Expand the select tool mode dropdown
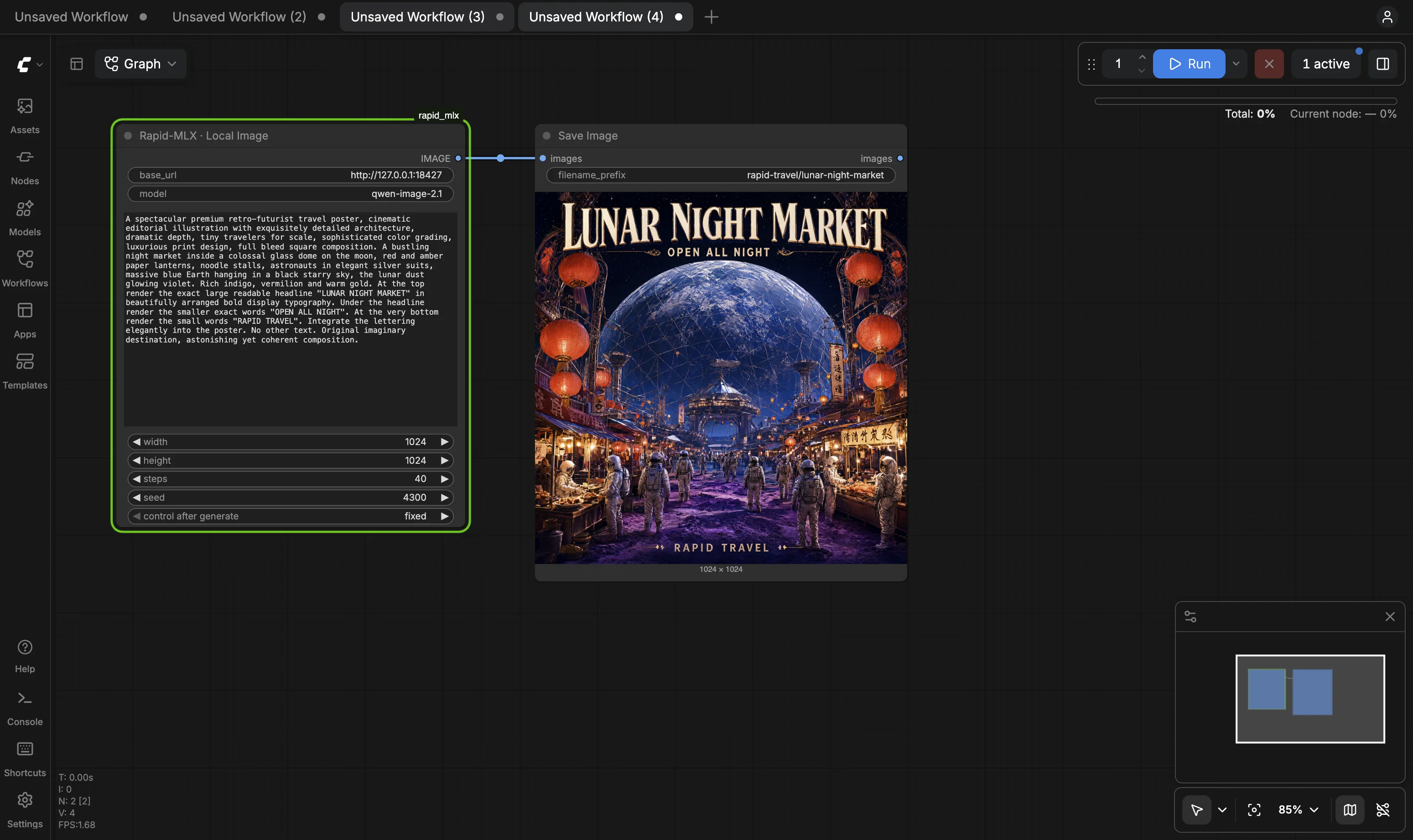This screenshot has height=840, width=1413. tap(1222, 809)
